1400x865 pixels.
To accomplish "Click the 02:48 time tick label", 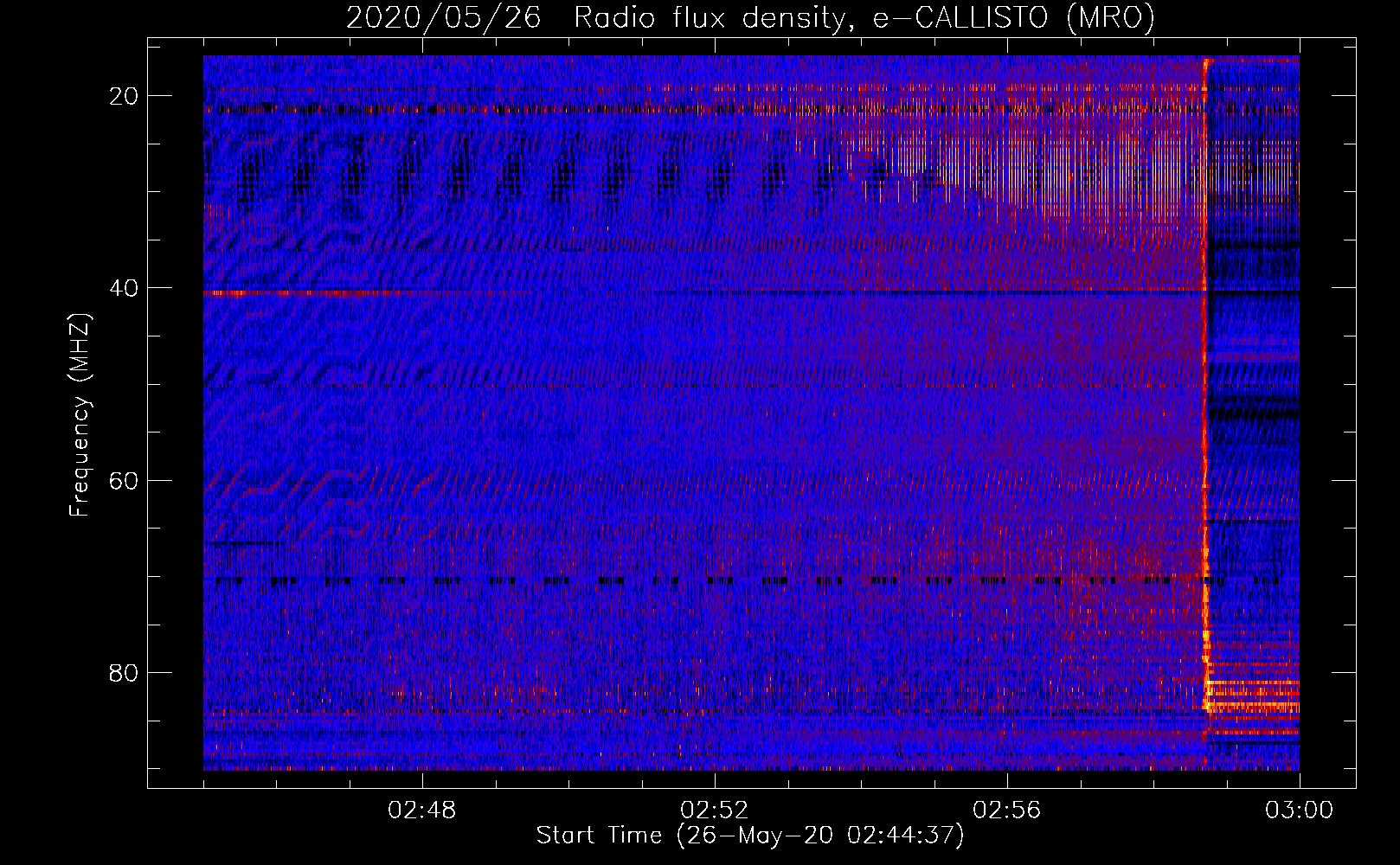I will [422, 811].
